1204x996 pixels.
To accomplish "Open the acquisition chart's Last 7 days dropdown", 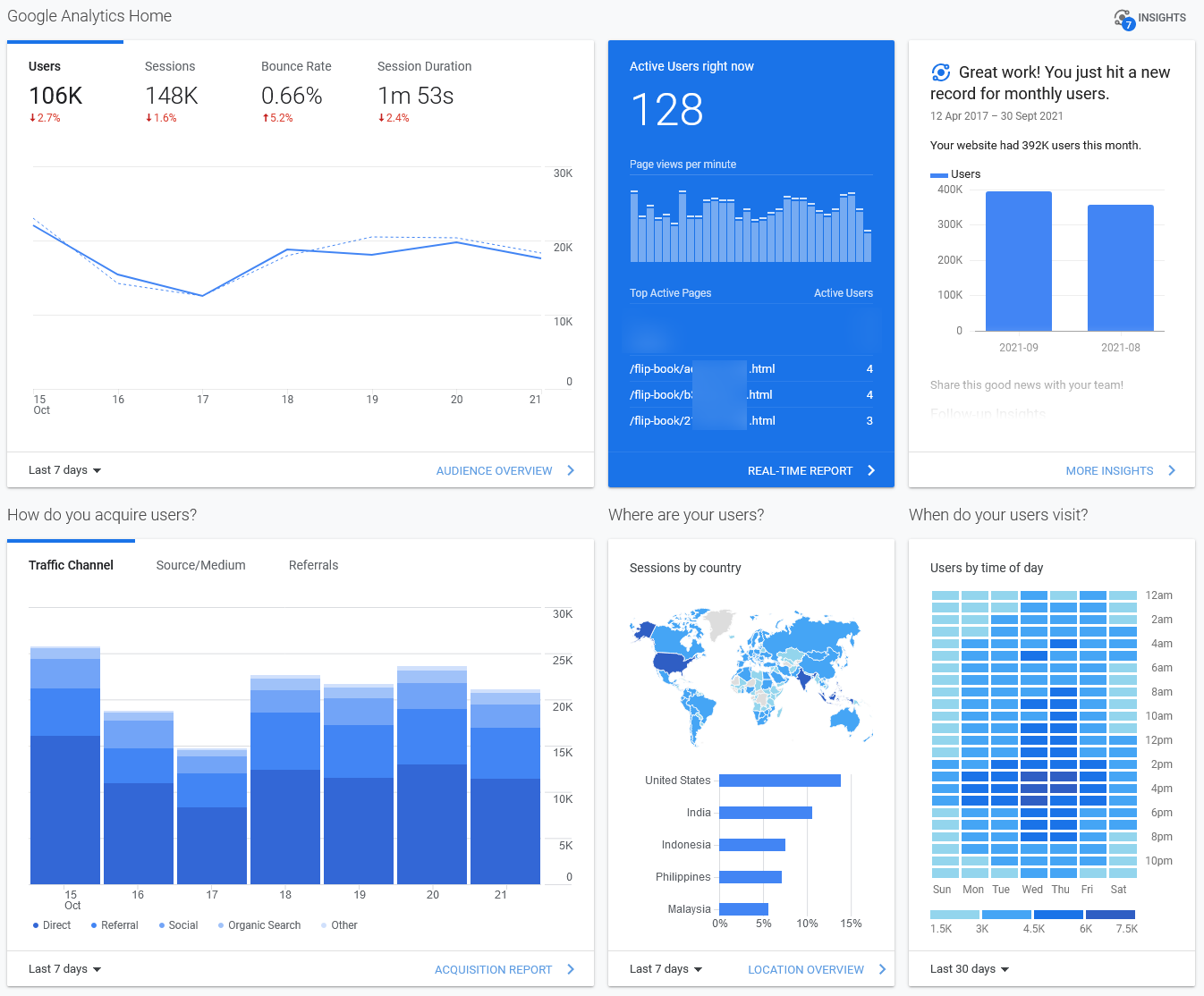I will coord(64,968).
